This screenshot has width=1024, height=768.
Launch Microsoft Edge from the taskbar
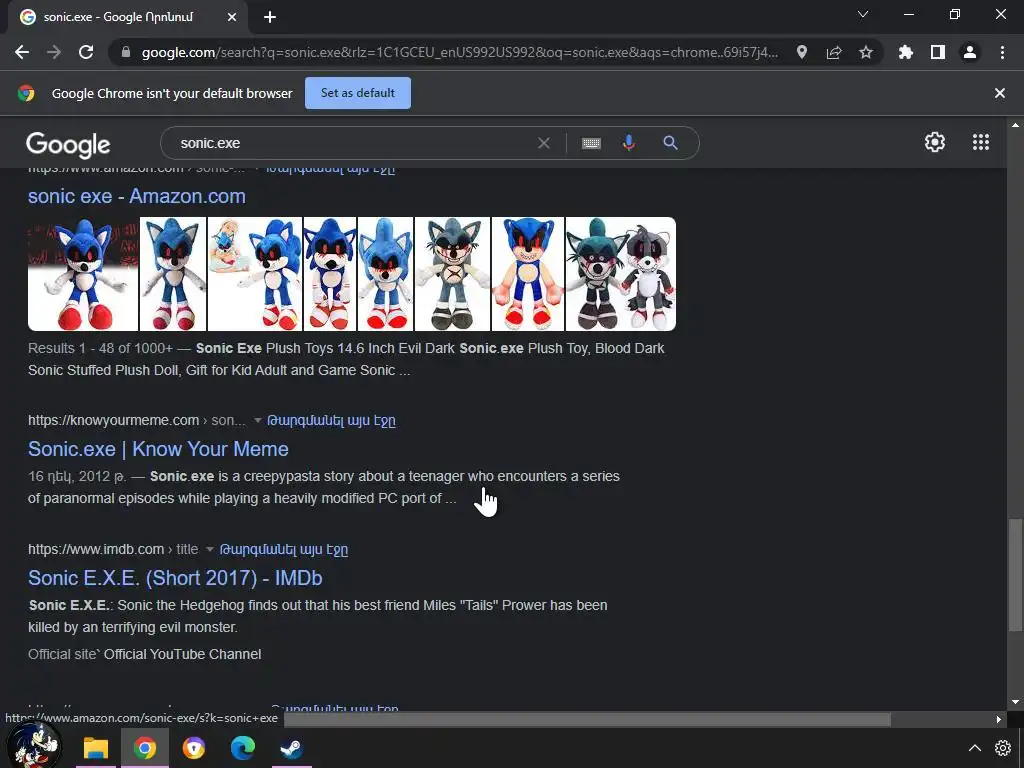(x=242, y=748)
